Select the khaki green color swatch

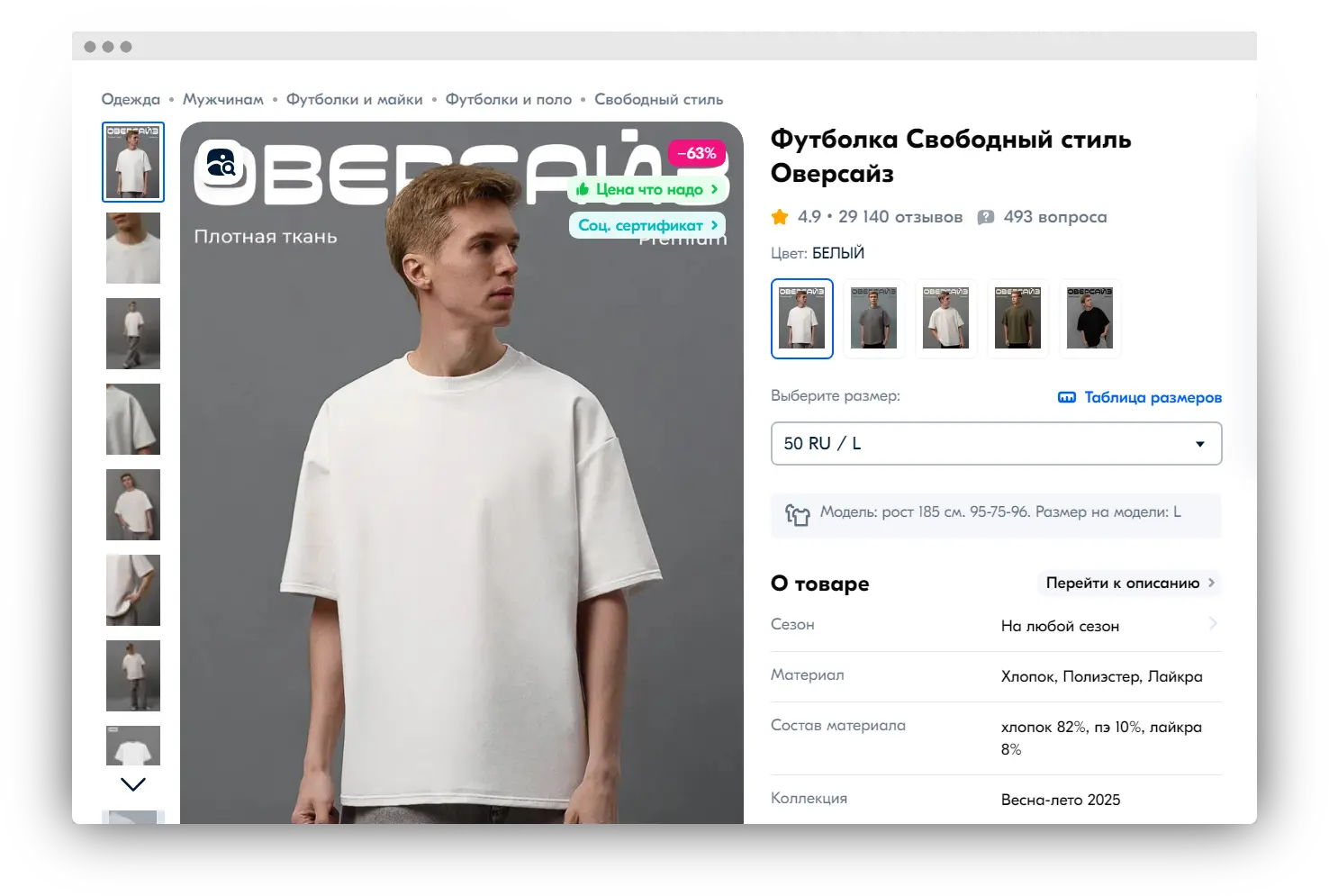point(1017,318)
